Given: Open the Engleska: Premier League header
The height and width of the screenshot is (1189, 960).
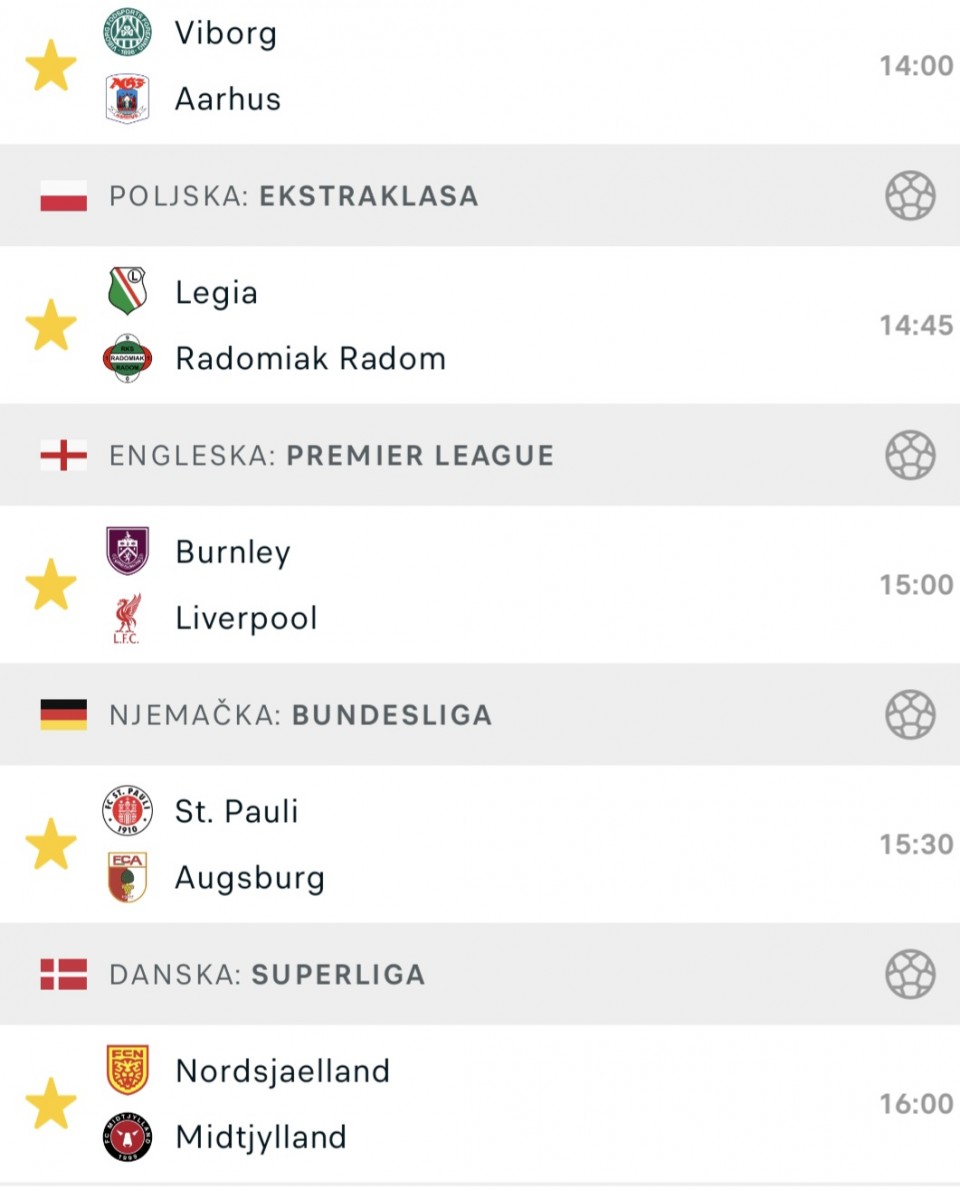Looking at the screenshot, I should tap(480, 455).
